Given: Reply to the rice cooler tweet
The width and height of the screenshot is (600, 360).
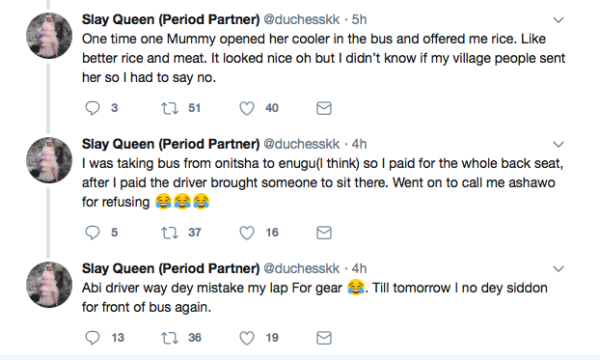Looking at the screenshot, I should [92, 108].
